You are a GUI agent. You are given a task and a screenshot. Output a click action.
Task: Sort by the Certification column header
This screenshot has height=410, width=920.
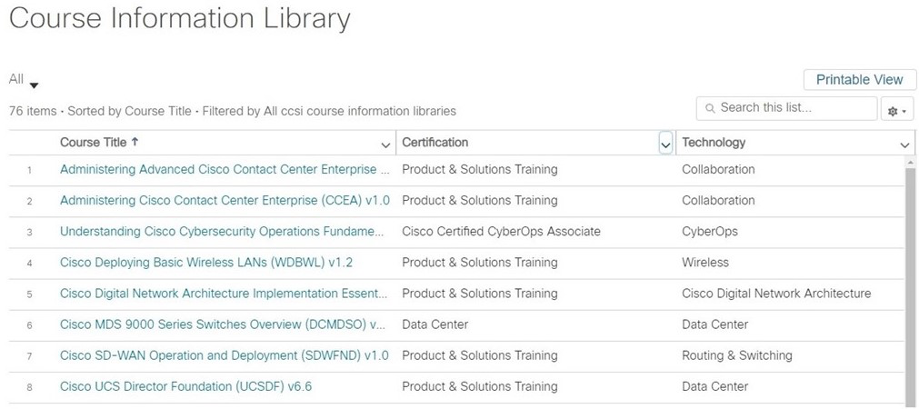[435, 142]
